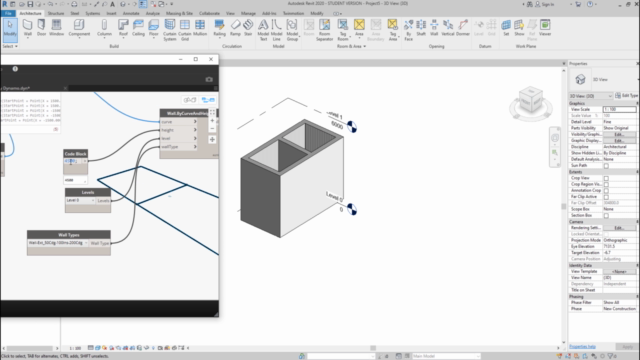The width and height of the screenshot is (640, 360).
Task: Activate the Railing tool
Action: pyautogui.click(x=219, y=28)
